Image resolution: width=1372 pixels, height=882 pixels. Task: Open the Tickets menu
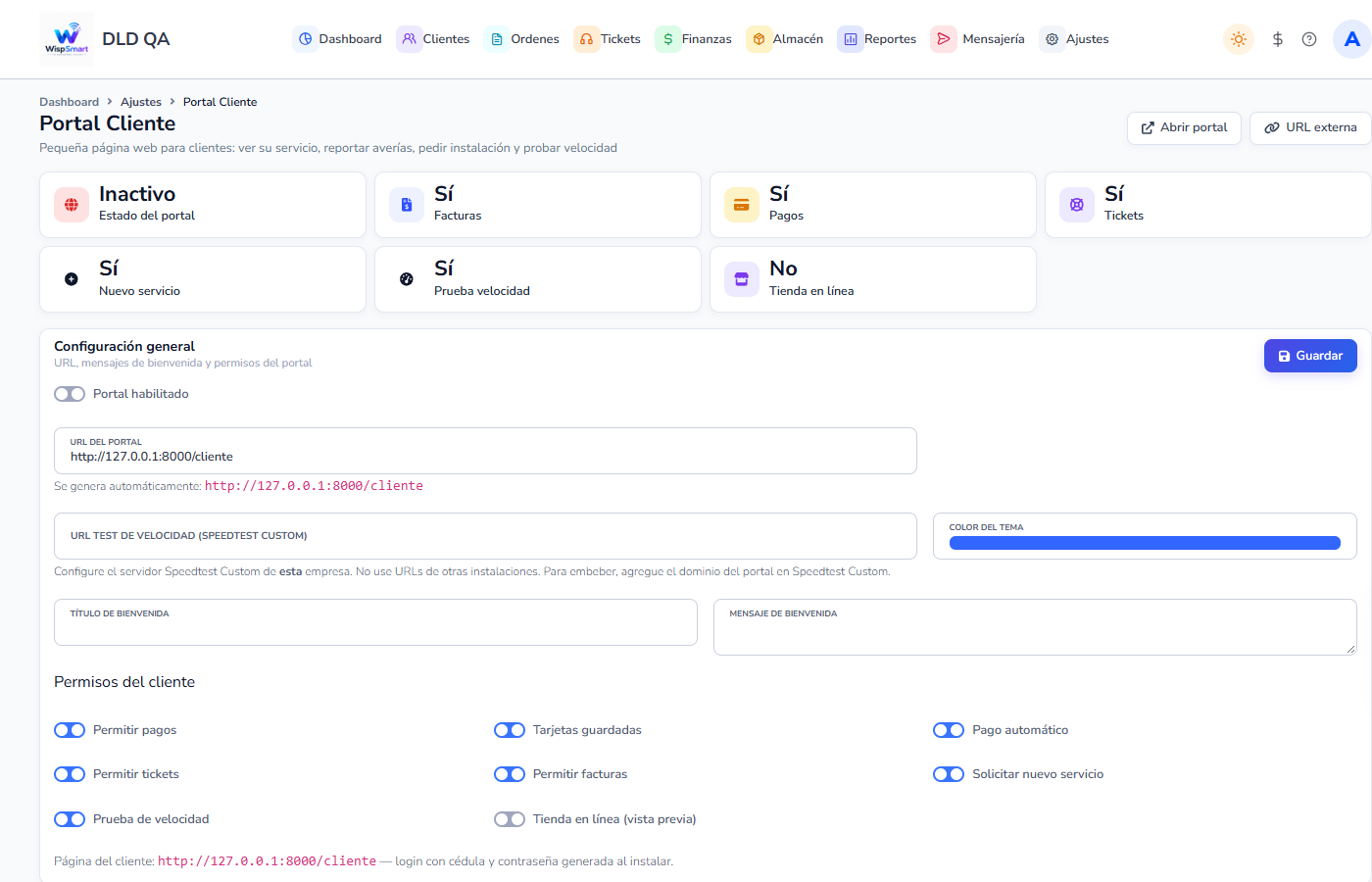click(609, 39)
